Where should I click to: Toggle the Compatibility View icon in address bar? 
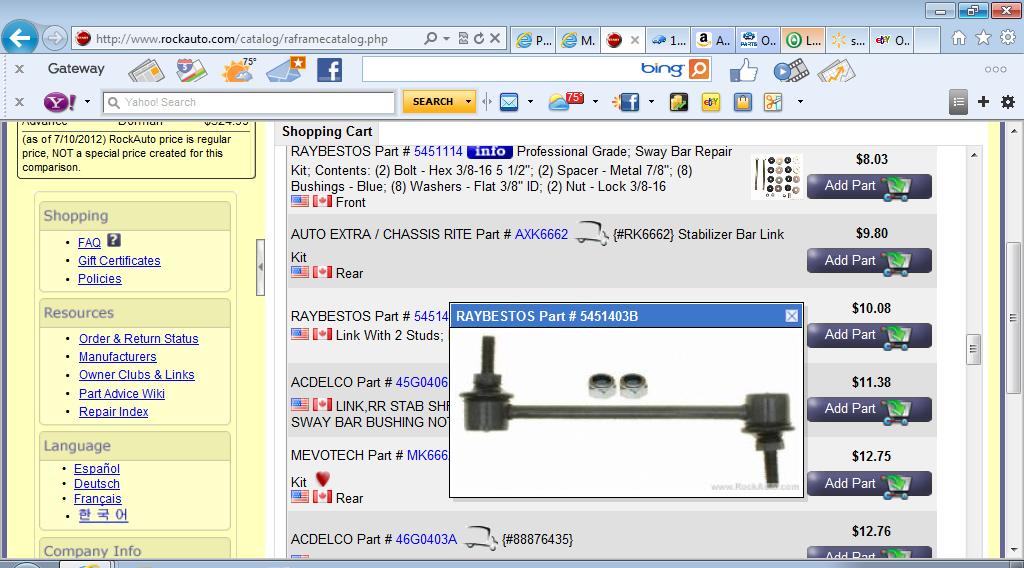[x=463, y=39]
